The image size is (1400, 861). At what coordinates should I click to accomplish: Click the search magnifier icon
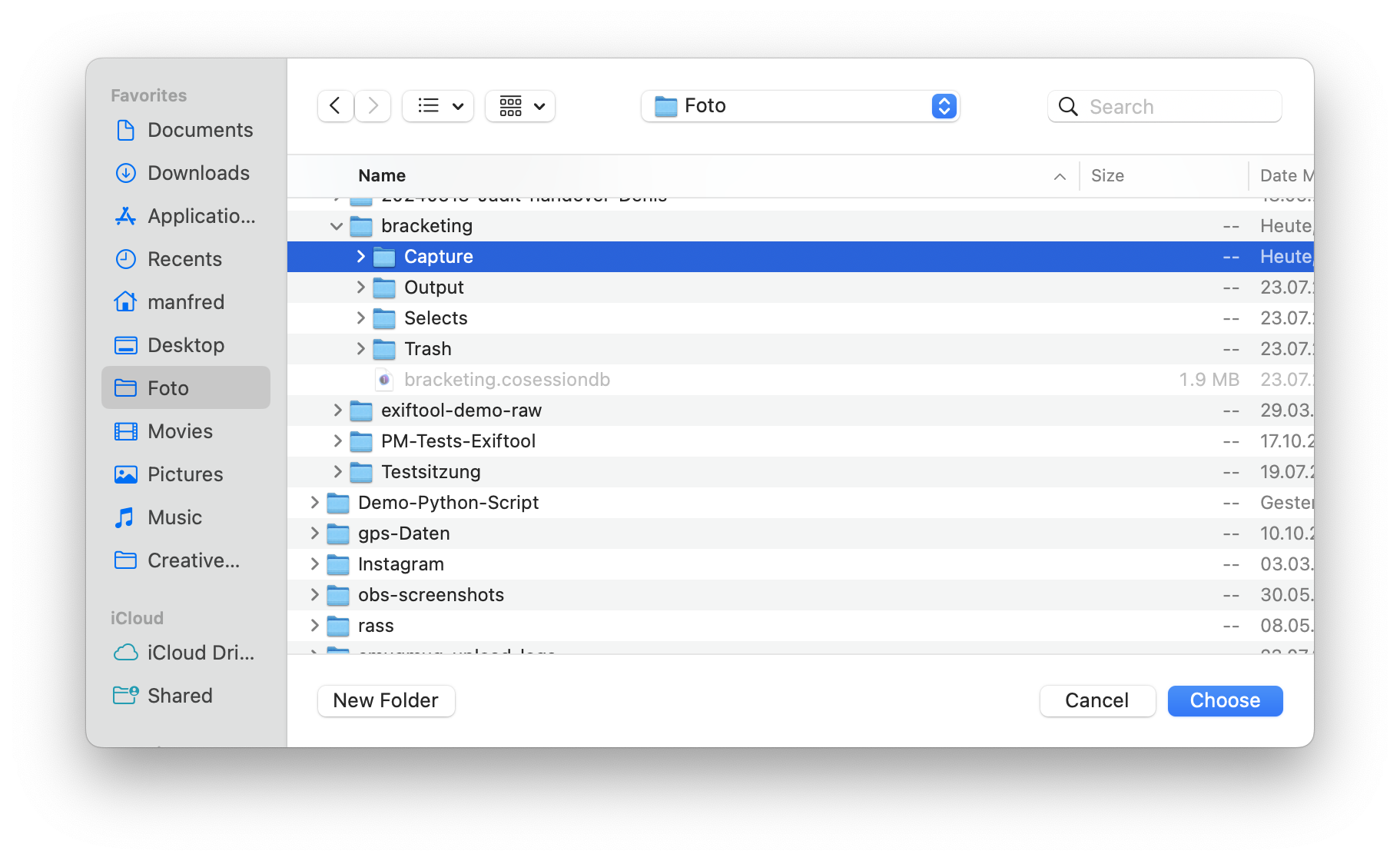click(1068, 106)
